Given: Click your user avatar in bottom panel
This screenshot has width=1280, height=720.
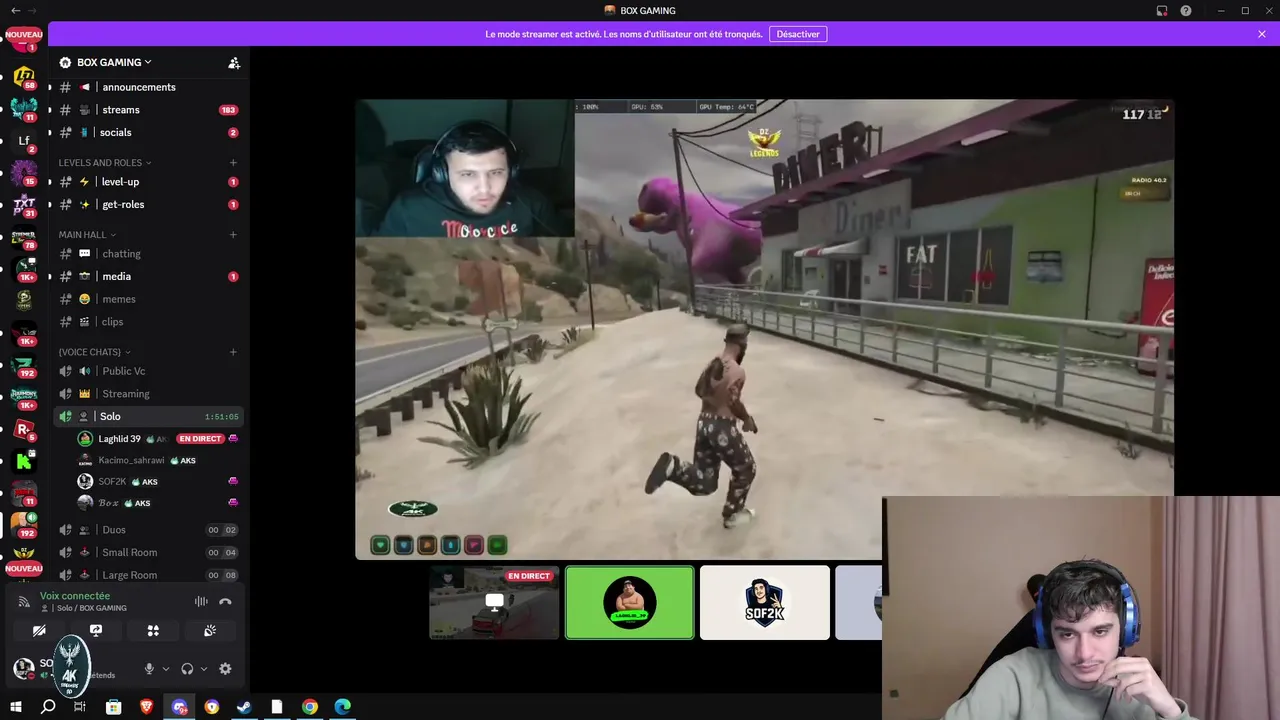Looking at the screenshot, I should [23, 668].
